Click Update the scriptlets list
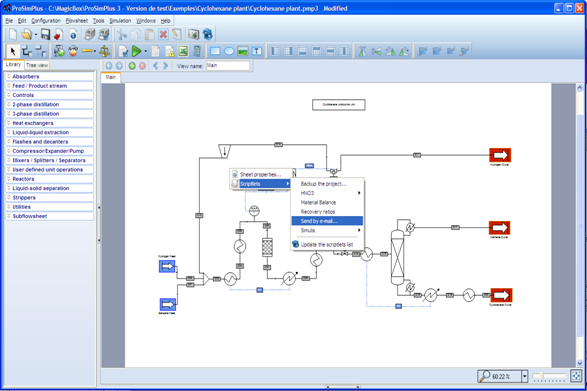 coord(327,245)
